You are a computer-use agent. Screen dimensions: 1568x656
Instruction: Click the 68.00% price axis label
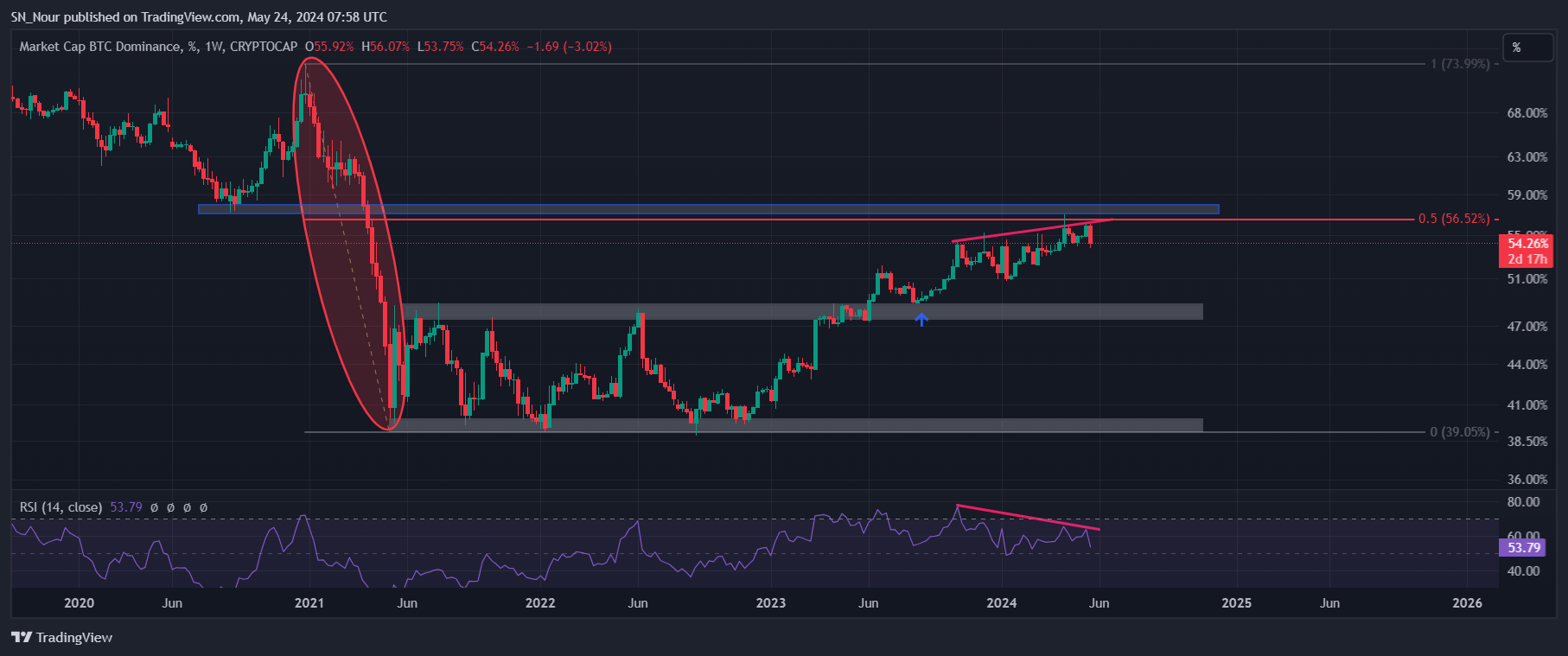coord(1527,113)
